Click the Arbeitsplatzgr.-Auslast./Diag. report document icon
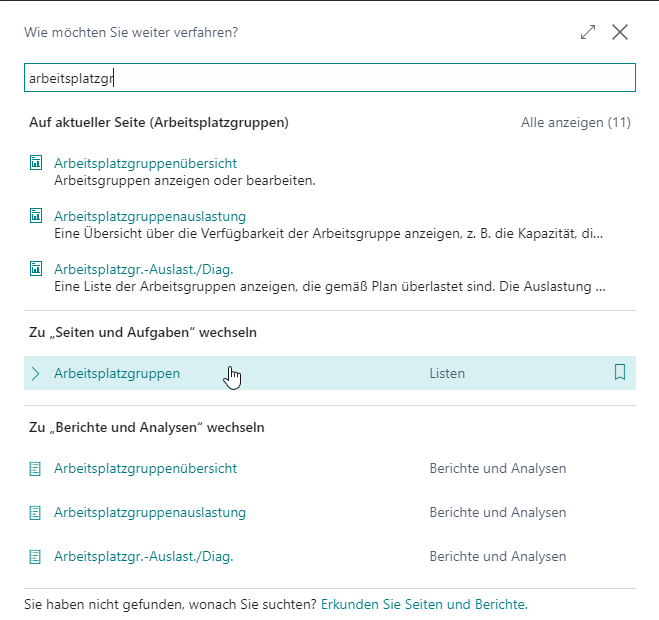The width and height of the screenshot is (659, 620). click(x=35, y=557)
